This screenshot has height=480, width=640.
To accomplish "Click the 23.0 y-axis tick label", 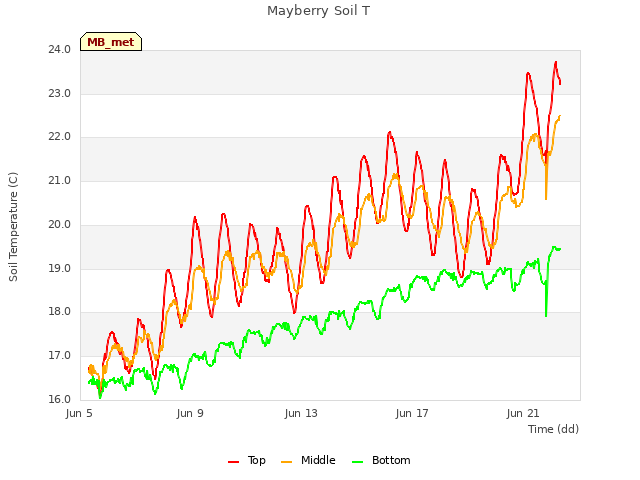I will 59,93.
